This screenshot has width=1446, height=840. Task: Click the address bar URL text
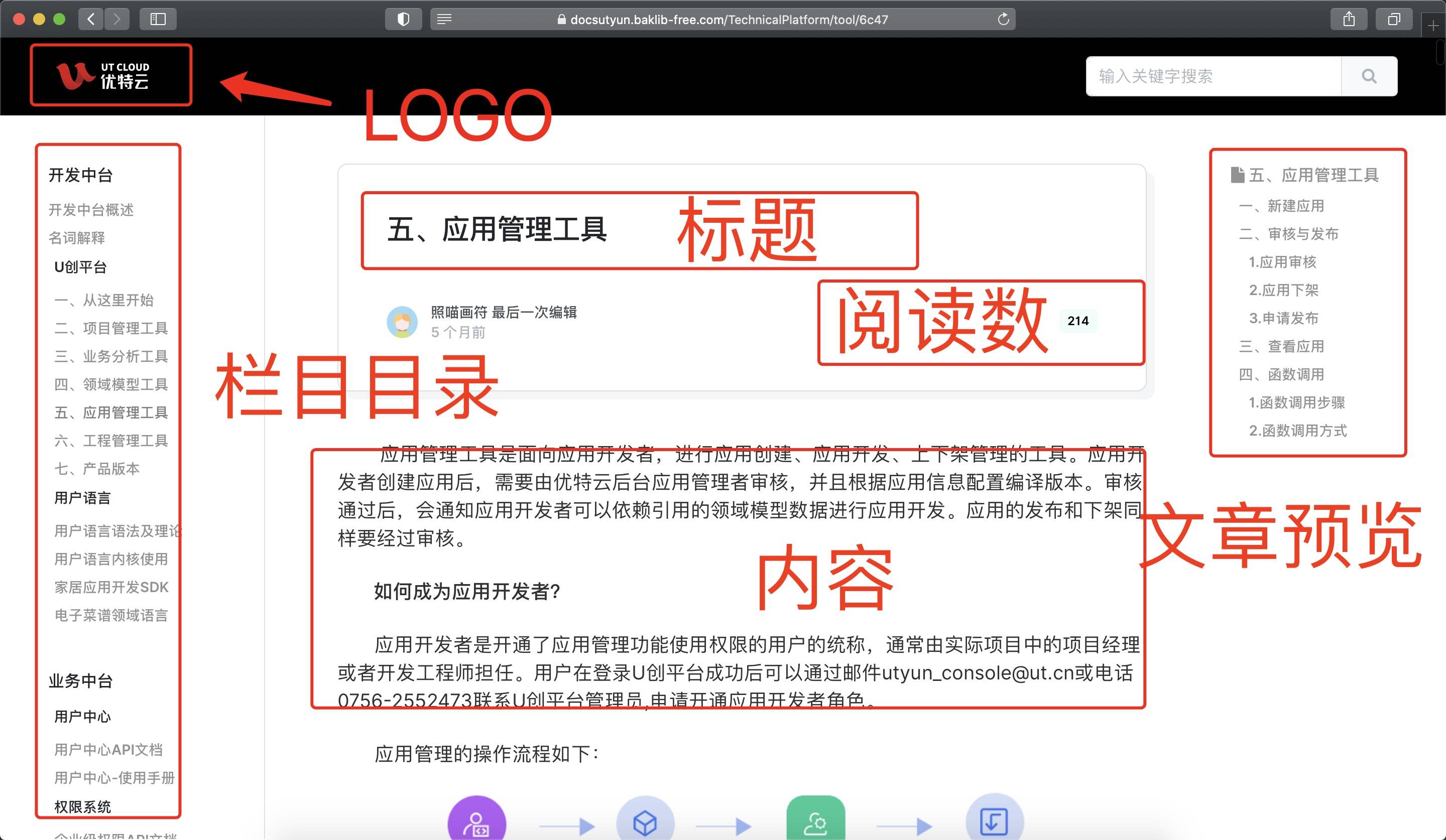pos(729,20)
